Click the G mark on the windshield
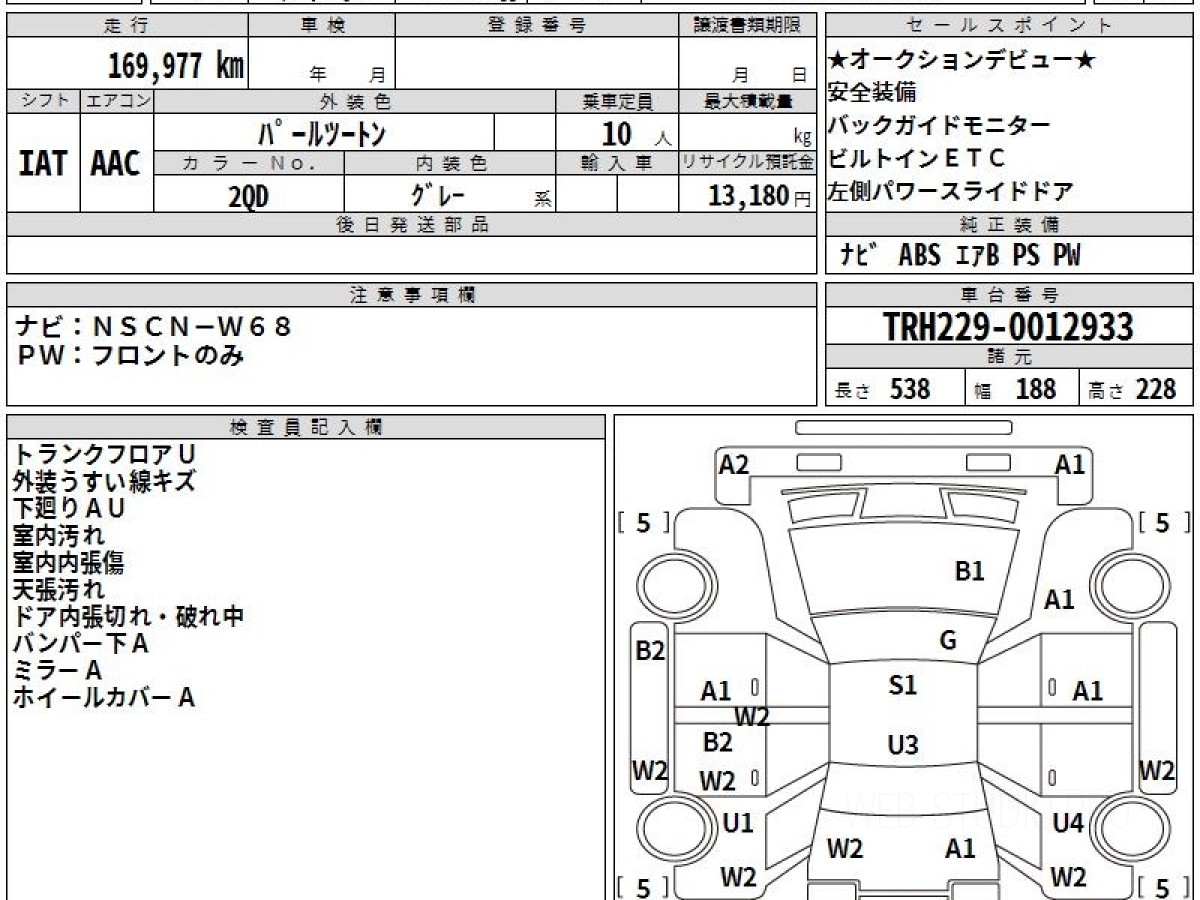Screen dimensions: 1200x900 tap(948, 641)
